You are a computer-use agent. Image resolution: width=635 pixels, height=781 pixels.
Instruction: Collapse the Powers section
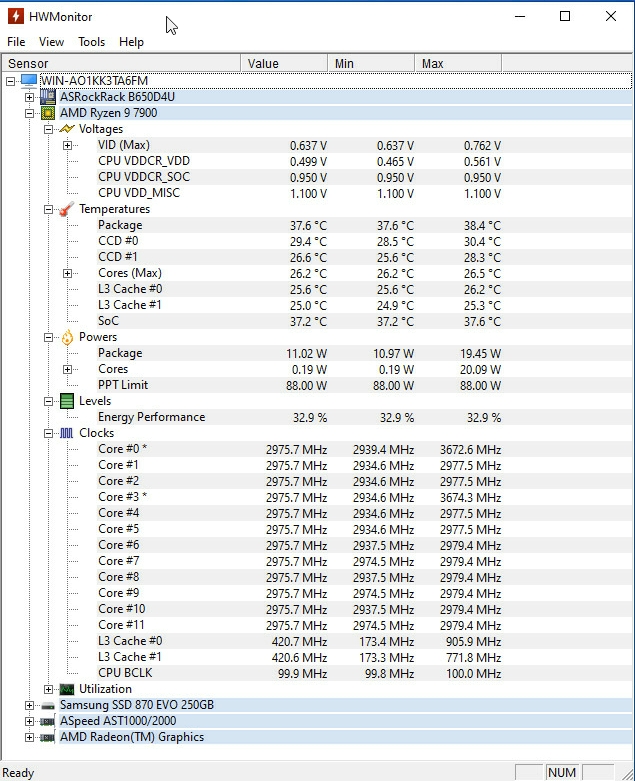[x=48, y=337]
